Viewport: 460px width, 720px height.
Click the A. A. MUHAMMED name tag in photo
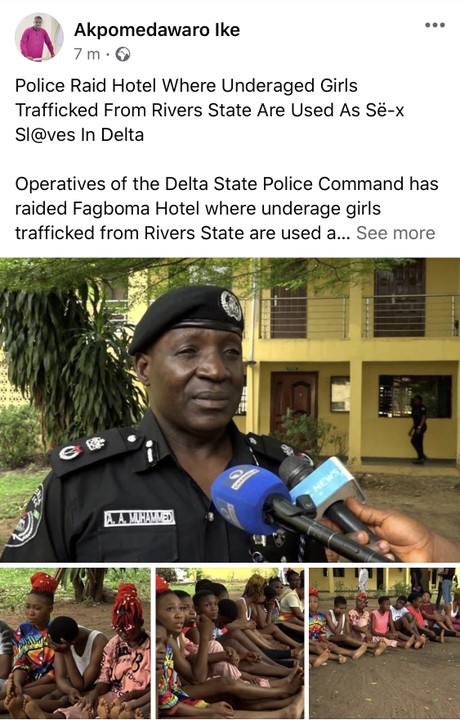pyautogui.click(x=139, y=518)
